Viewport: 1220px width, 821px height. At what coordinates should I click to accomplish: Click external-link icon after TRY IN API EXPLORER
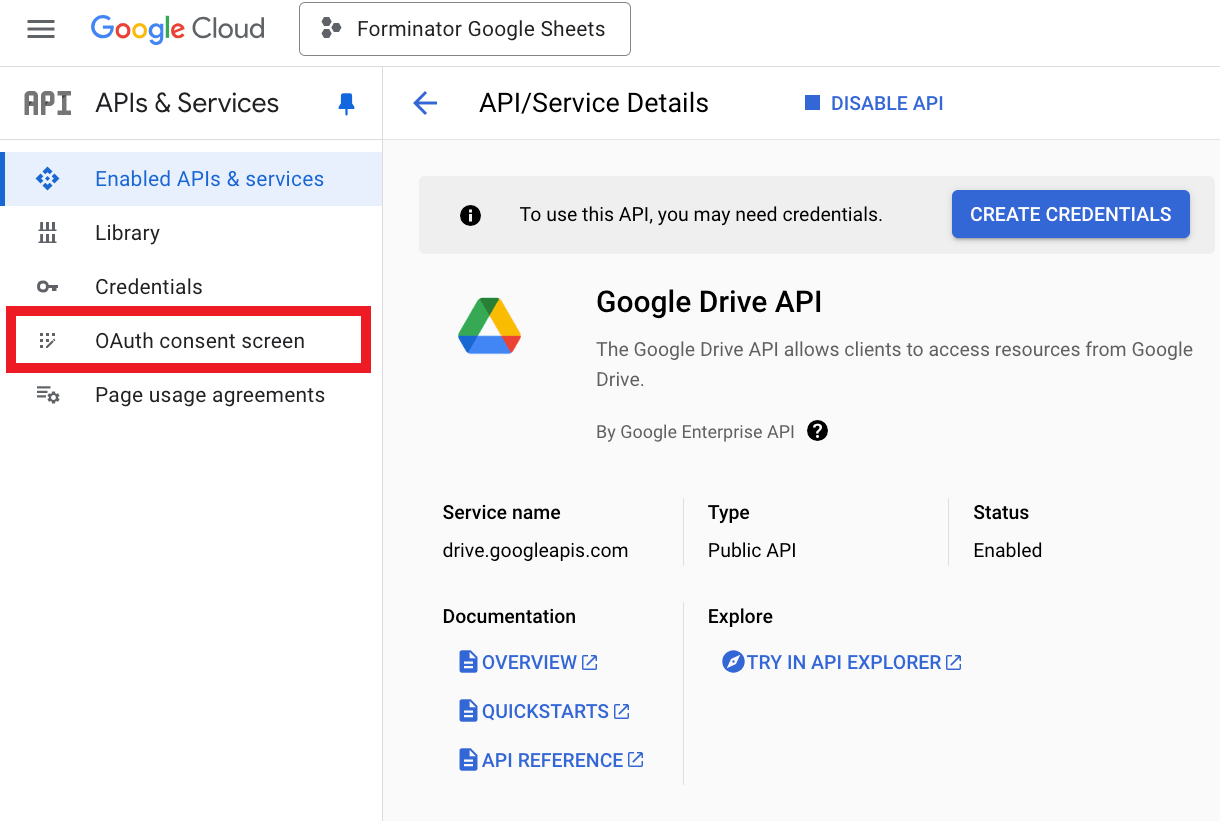(x=954, y=662)
